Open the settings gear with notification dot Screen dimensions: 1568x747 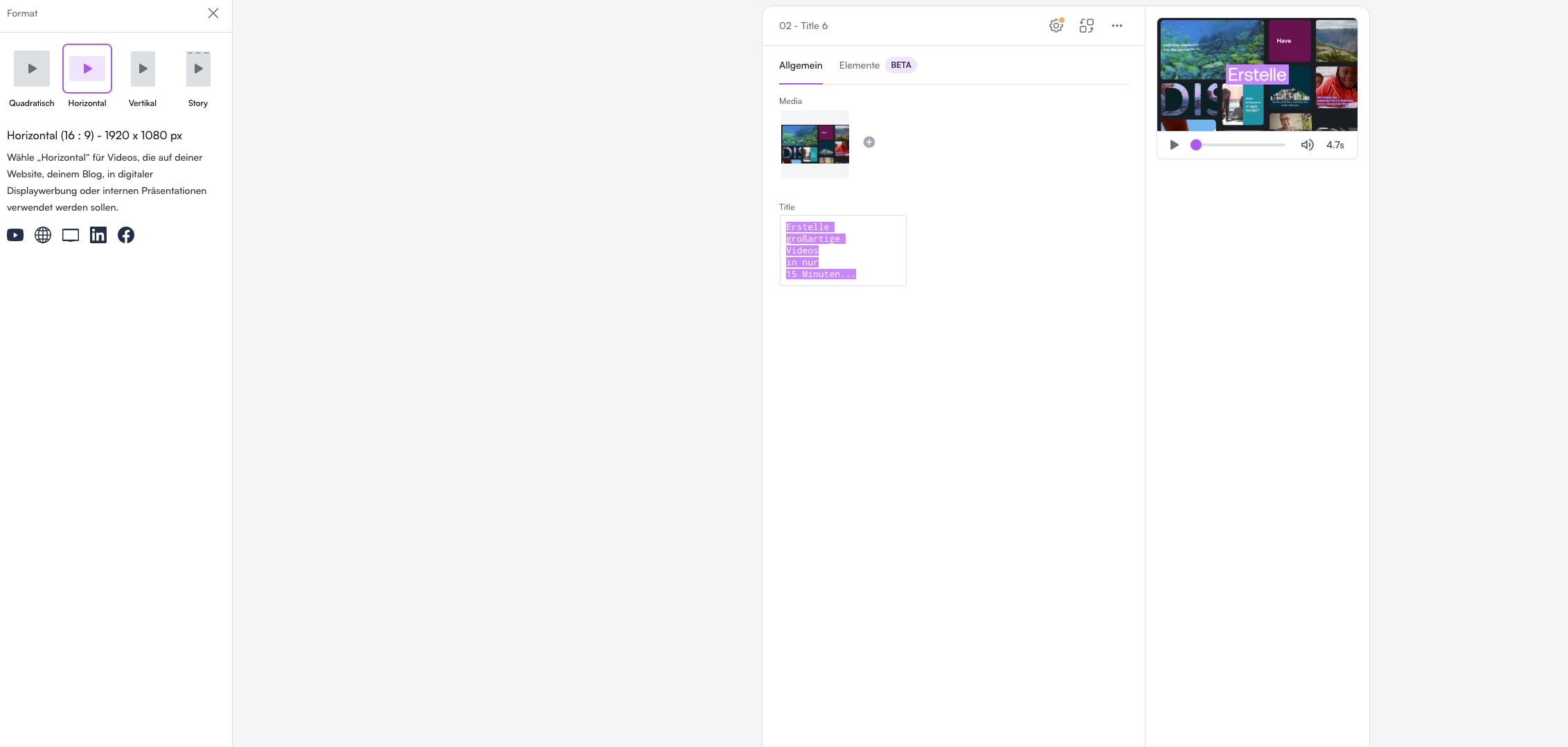(x=1055, y=25)
